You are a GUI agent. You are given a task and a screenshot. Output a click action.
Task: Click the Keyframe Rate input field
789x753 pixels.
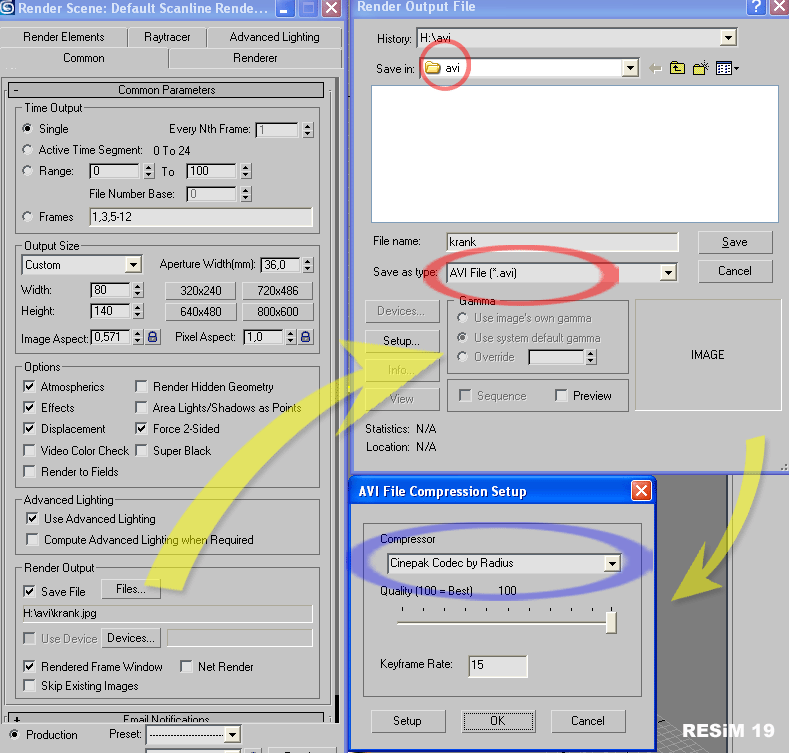497,665
